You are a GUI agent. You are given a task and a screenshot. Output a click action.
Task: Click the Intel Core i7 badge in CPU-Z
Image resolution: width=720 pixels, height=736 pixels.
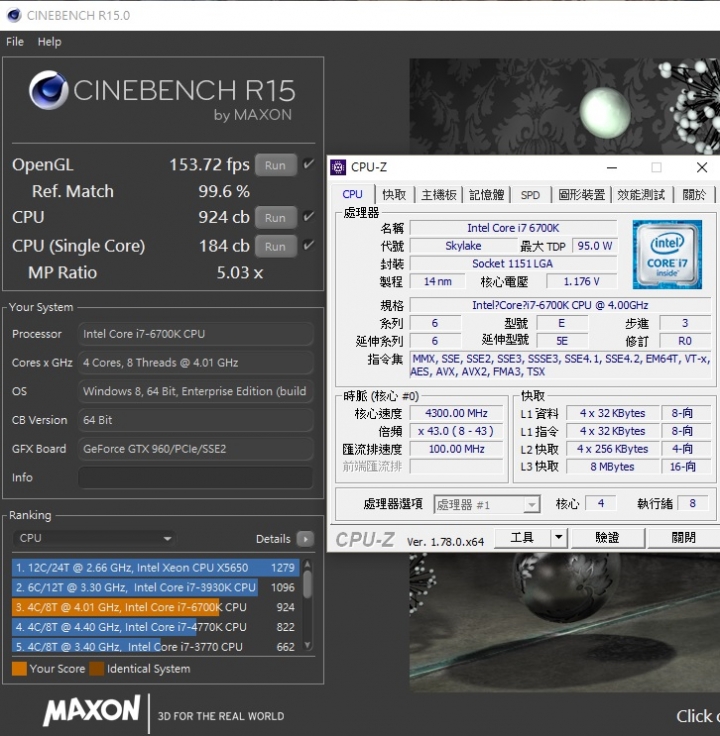pos(667,254)
